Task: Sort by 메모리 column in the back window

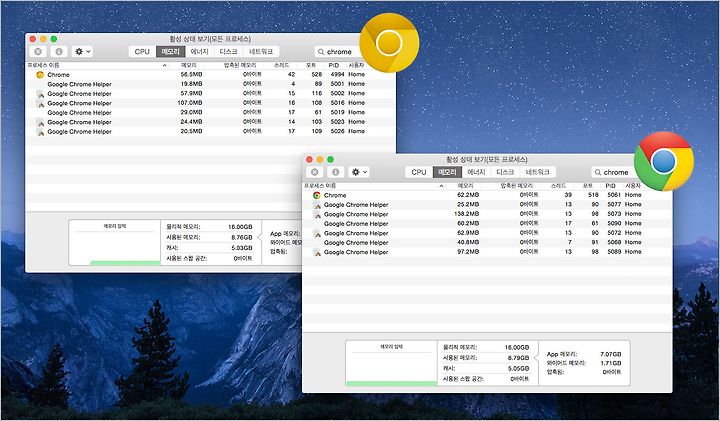Action: pos(189,65)
